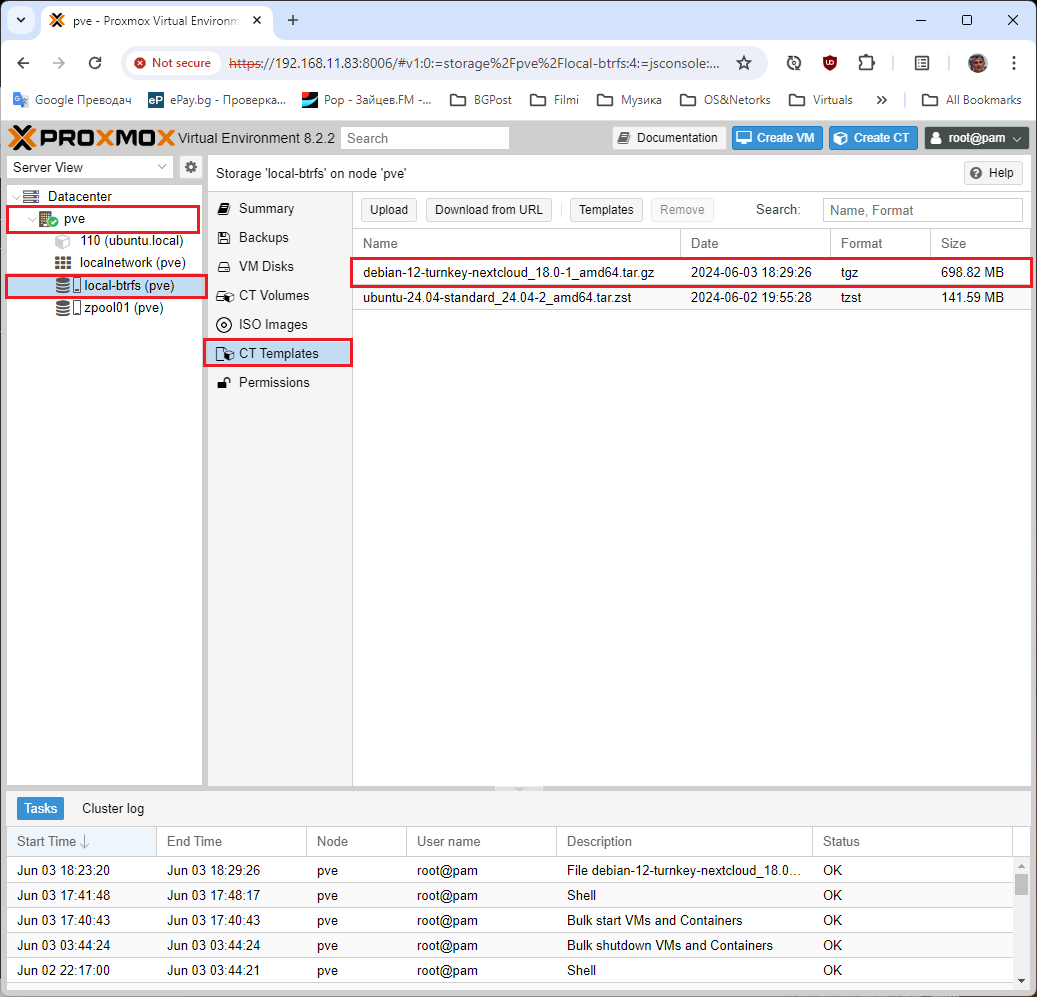The width and height of the screenshot is (1037, 997).
Task: Collapse the tasks log panel handle
Action: pos(518,788)
